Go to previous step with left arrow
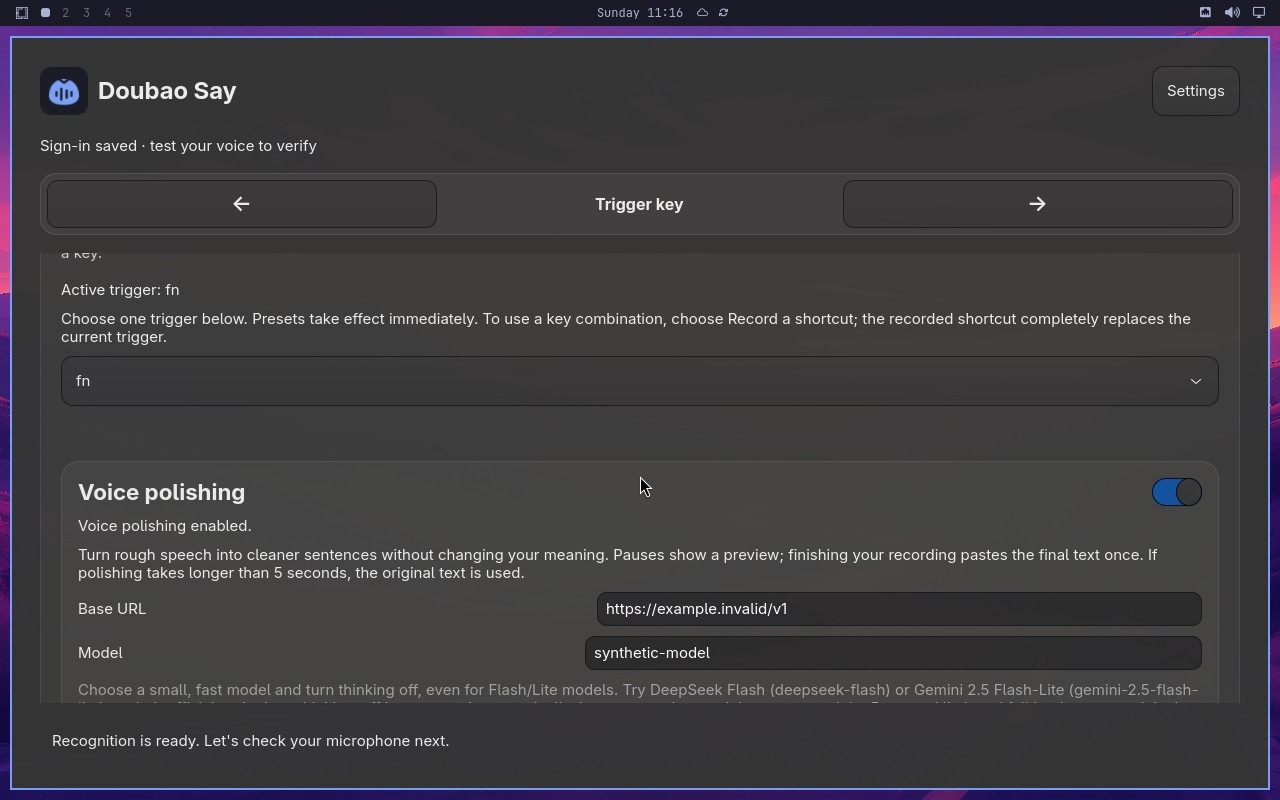Screen dimensions: 1280x800 (242, 204)
